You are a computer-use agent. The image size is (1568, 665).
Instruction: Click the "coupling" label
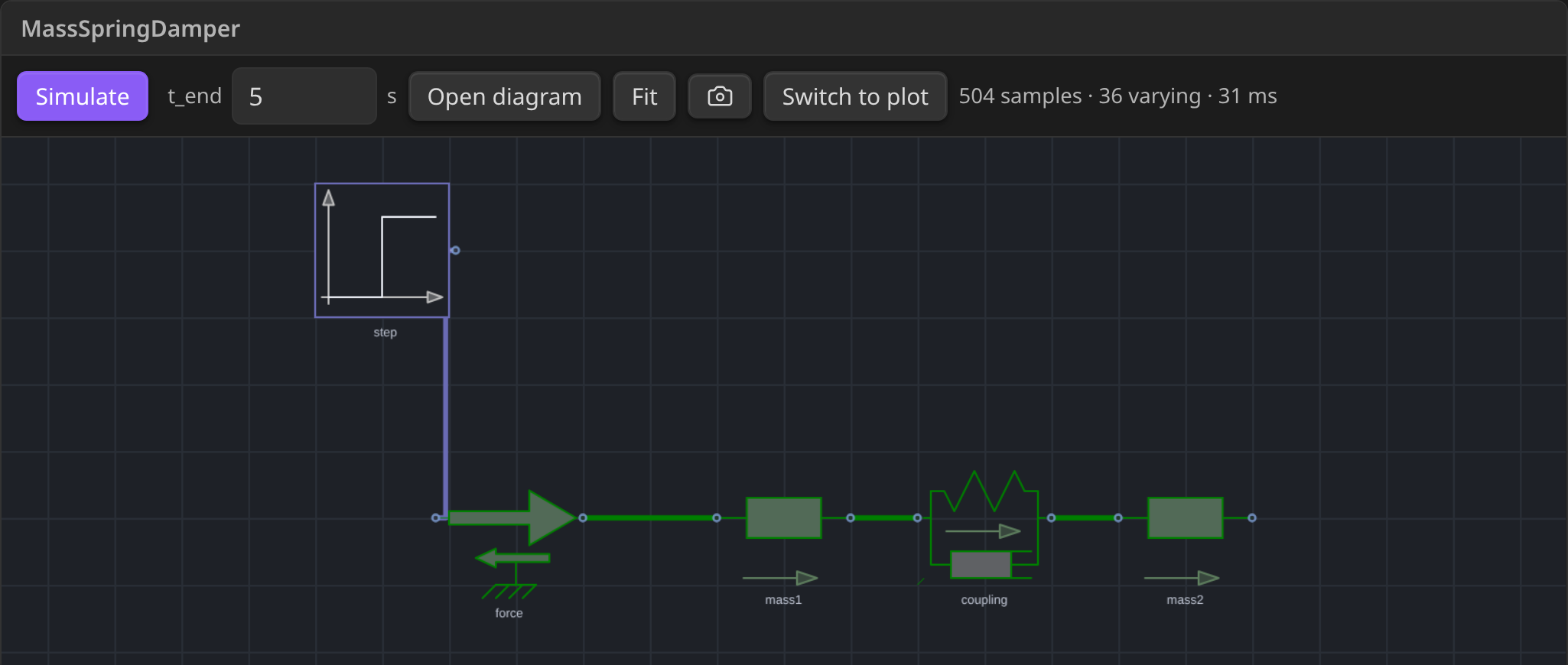pos(984,600)
